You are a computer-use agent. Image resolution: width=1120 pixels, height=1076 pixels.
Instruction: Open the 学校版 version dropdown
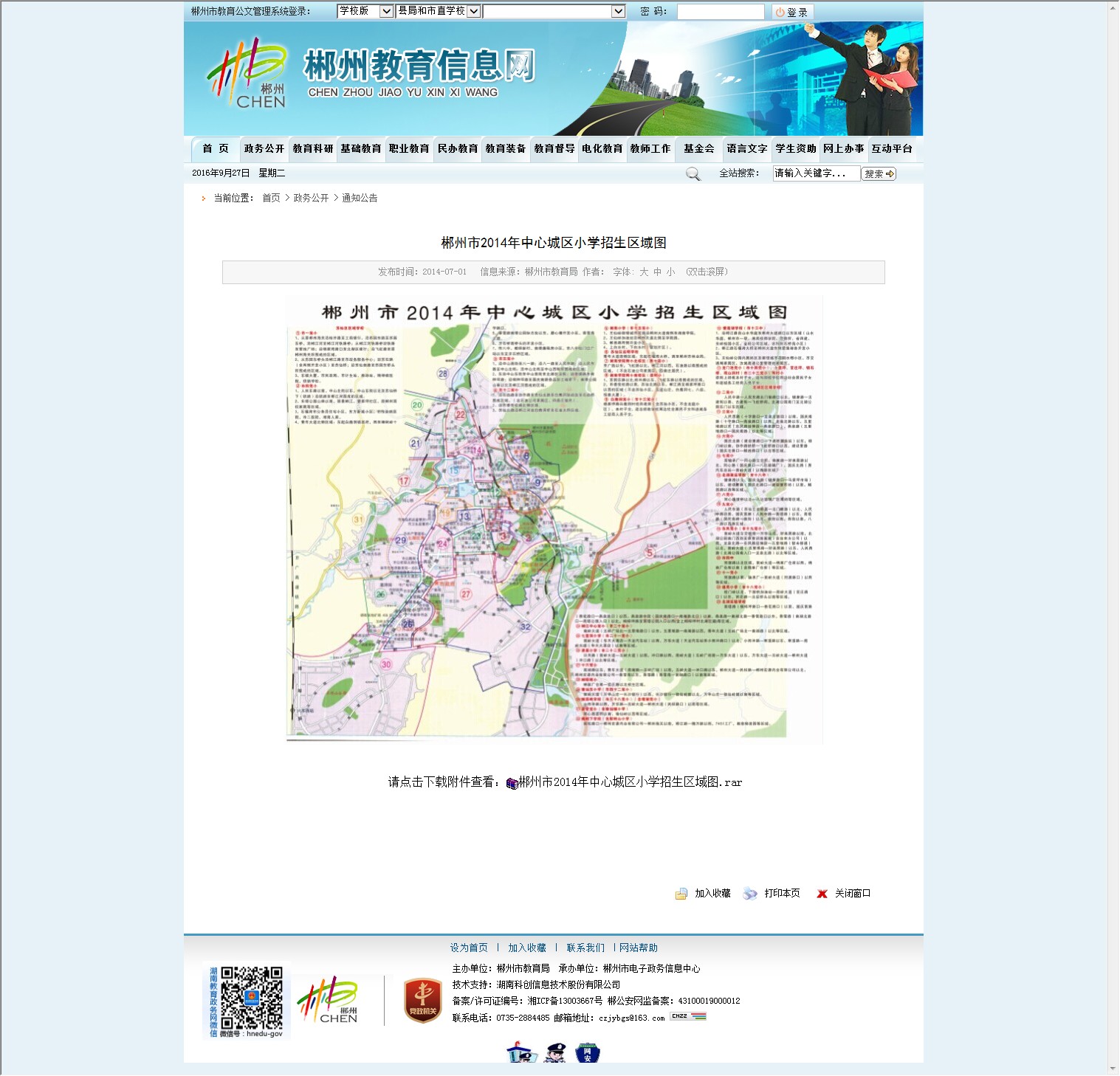point(365,11)
